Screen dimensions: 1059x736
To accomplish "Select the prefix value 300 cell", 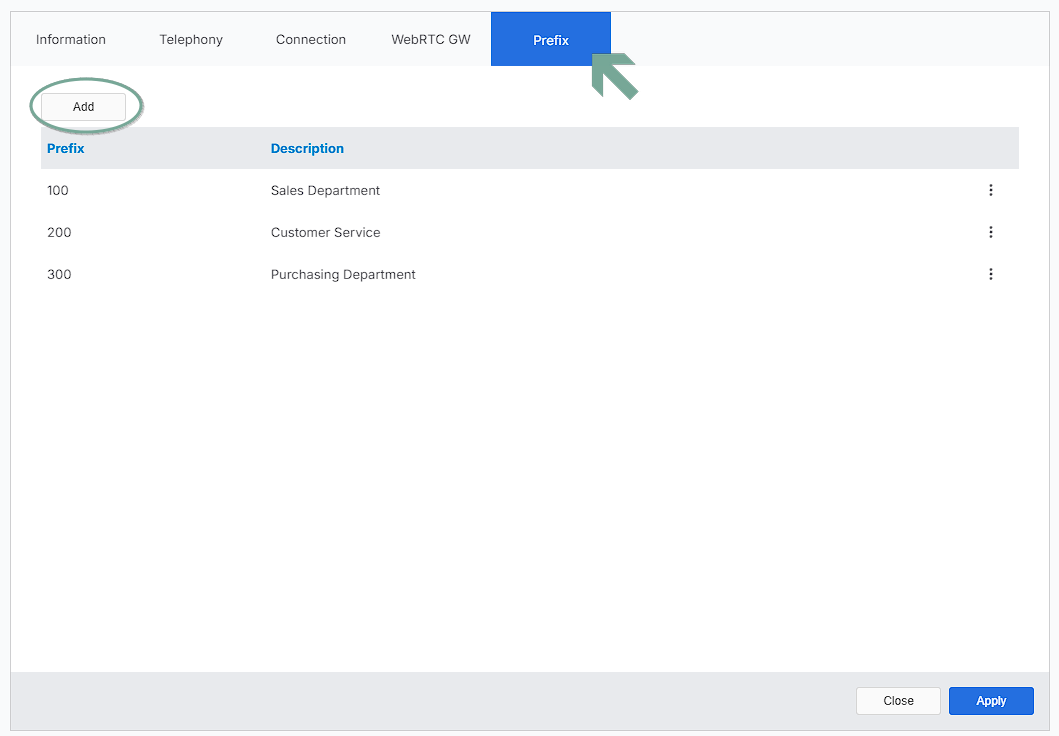I will [x=59, y=274].
